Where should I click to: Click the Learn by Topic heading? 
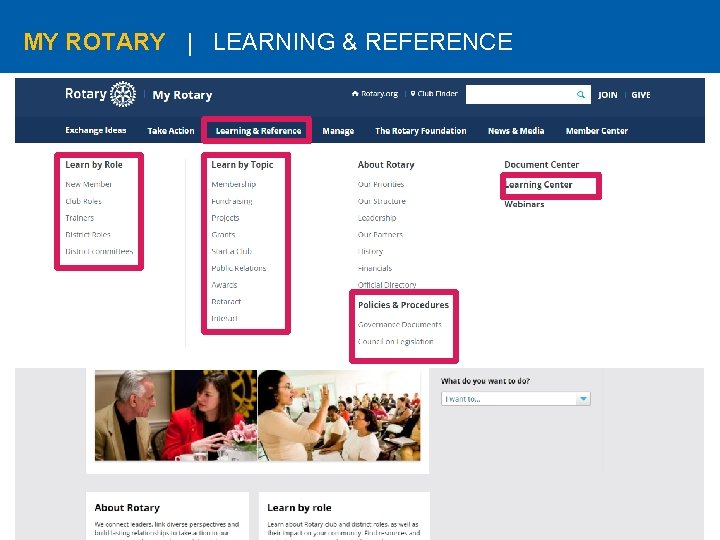242,165
